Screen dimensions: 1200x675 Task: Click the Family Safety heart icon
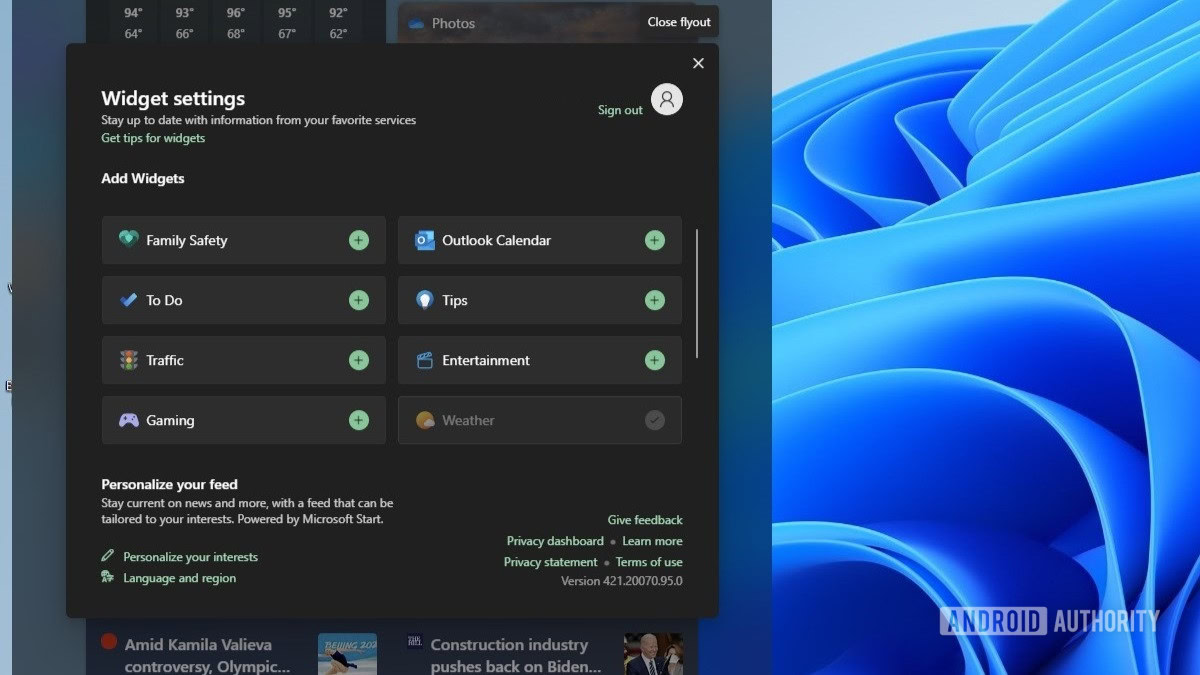[128, 240]
